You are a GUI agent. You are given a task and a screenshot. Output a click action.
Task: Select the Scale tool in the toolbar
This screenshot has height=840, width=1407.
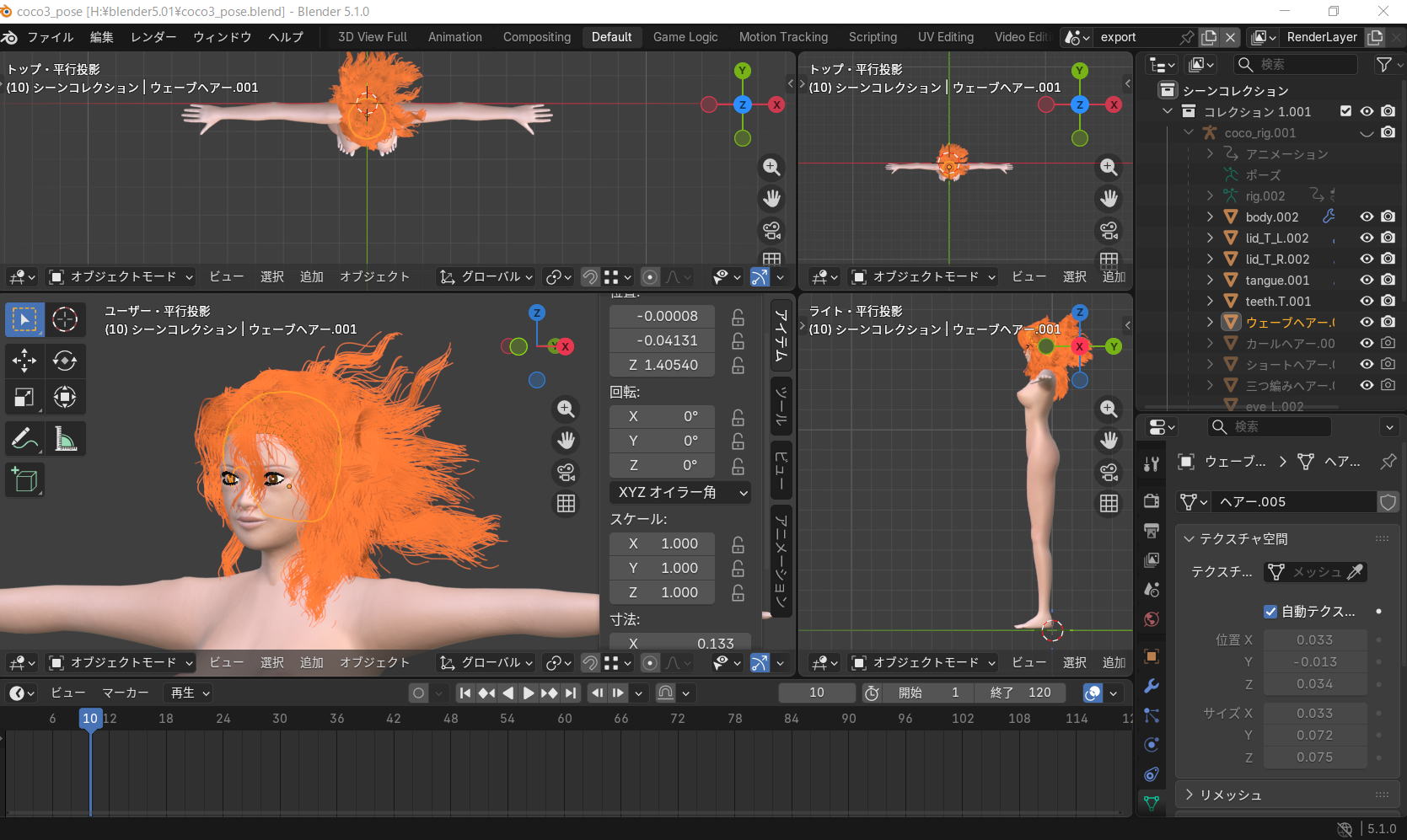click(x=24, y=397)
